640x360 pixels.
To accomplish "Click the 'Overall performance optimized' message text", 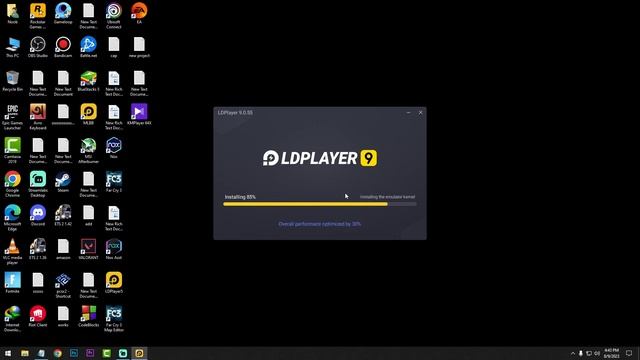I will tap(319, 224).
